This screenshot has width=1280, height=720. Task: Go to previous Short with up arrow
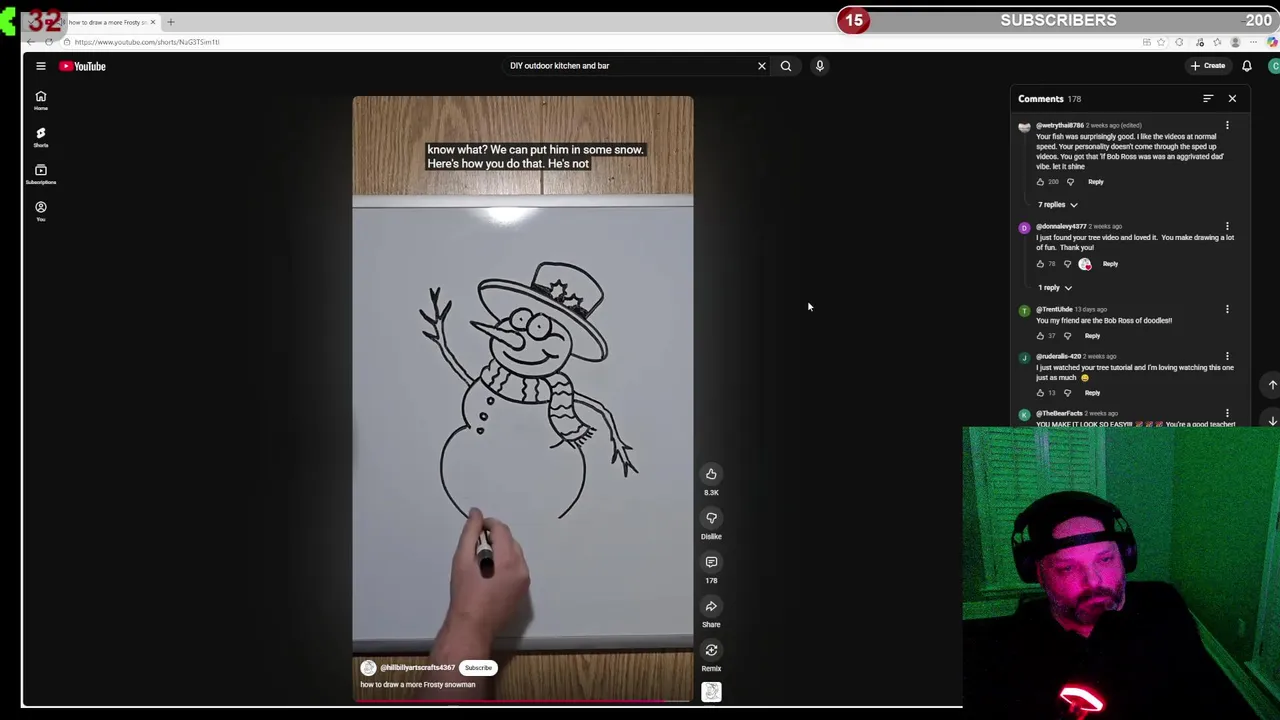pos(1272,385)
